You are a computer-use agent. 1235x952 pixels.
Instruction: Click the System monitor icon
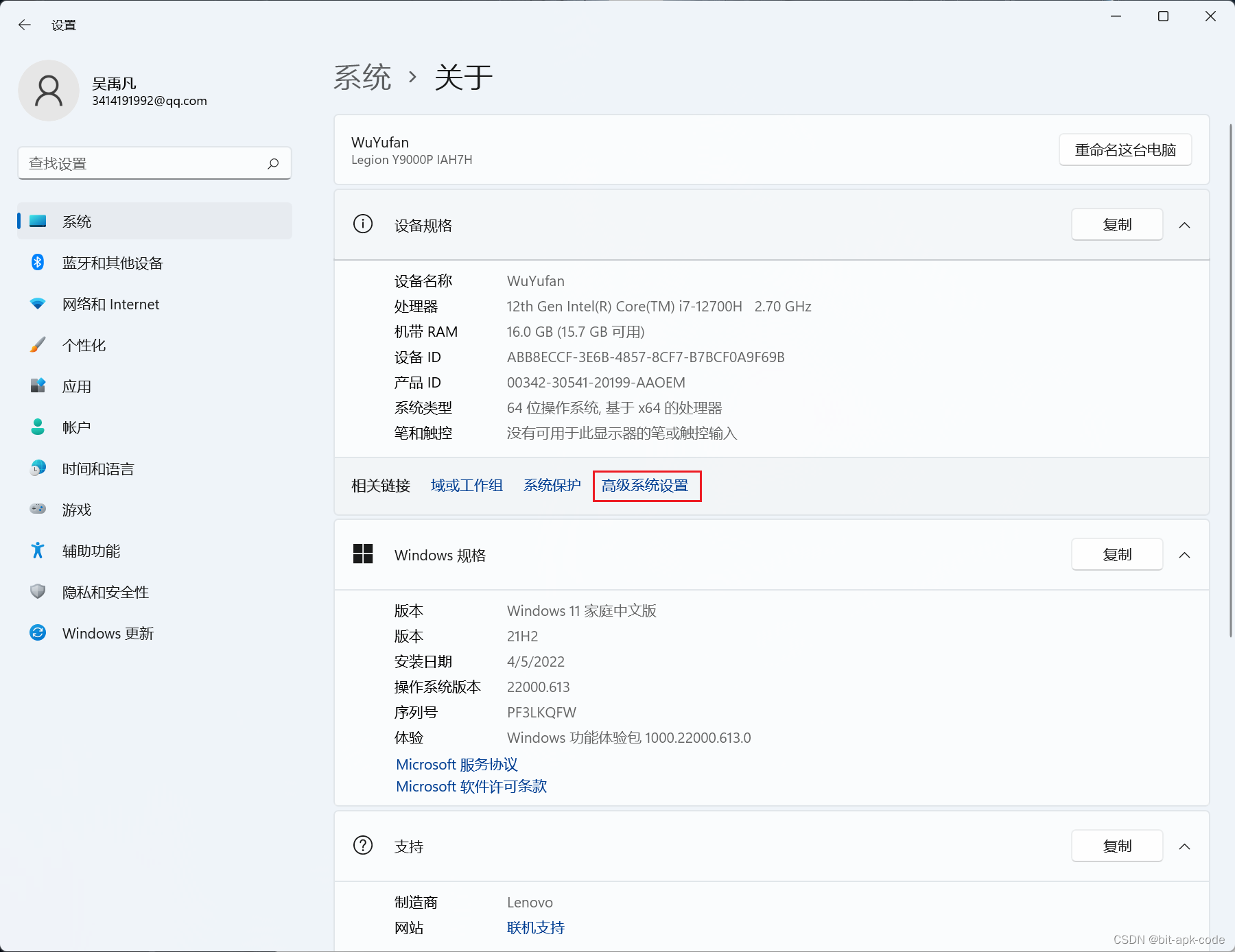(x=38, y=222)
